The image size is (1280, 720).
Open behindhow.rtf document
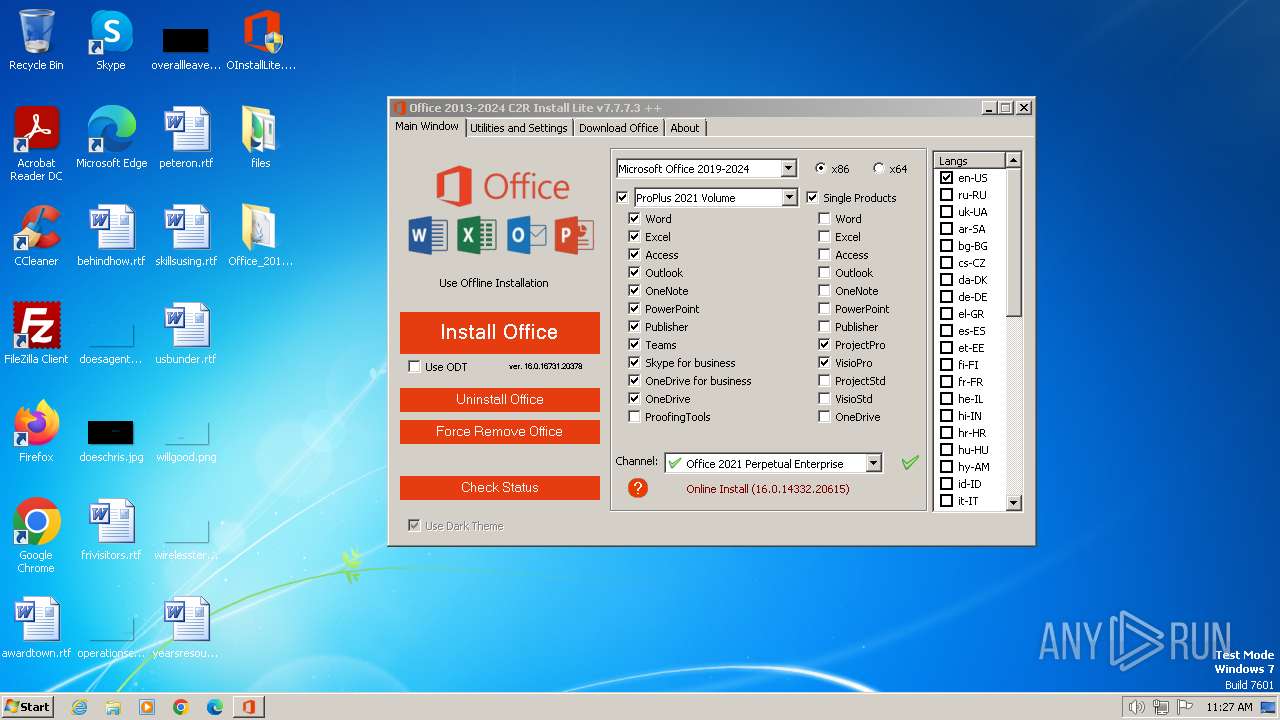coord(111,236)
